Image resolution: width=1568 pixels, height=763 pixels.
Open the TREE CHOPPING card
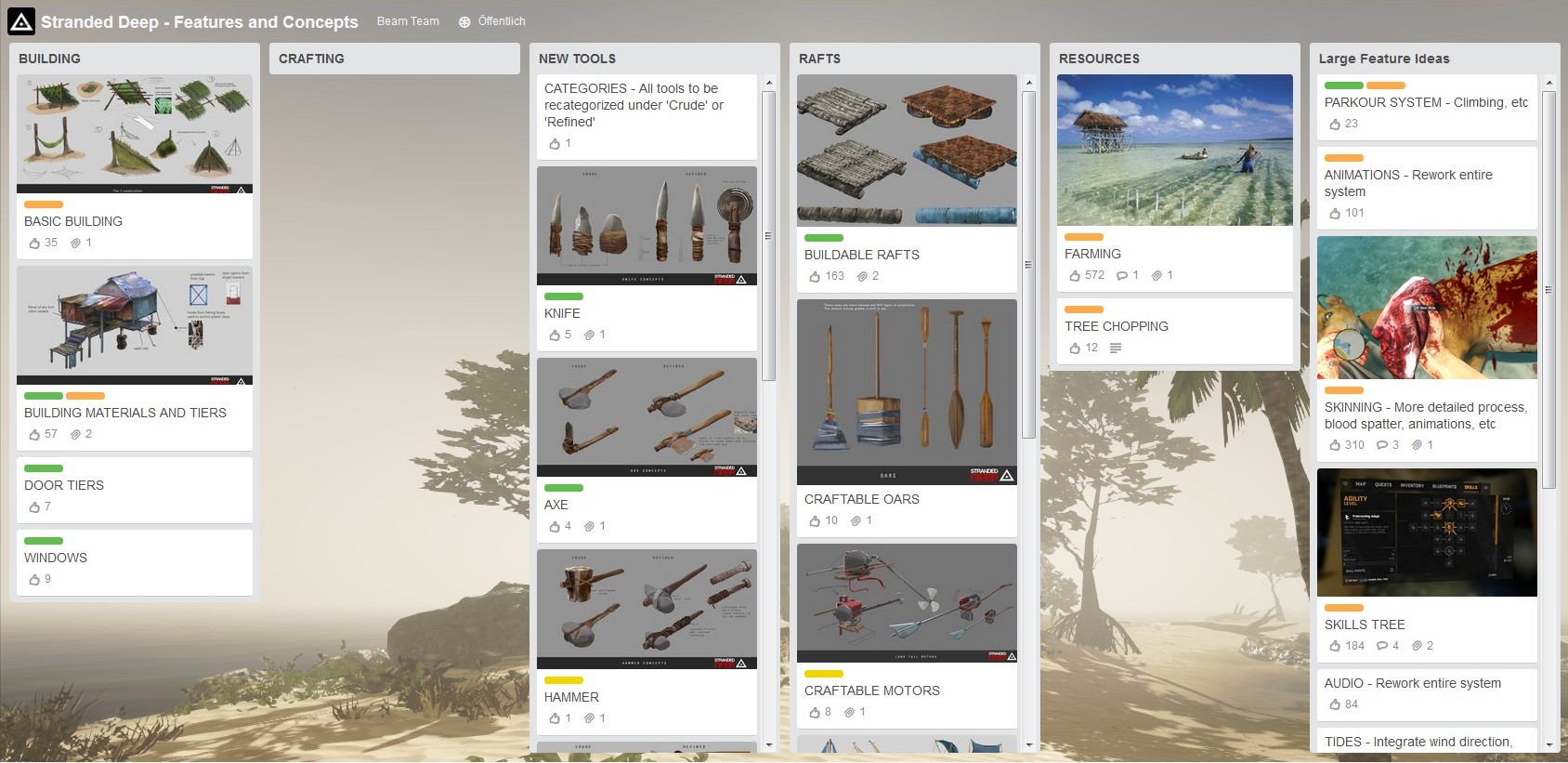(1175, 331)
